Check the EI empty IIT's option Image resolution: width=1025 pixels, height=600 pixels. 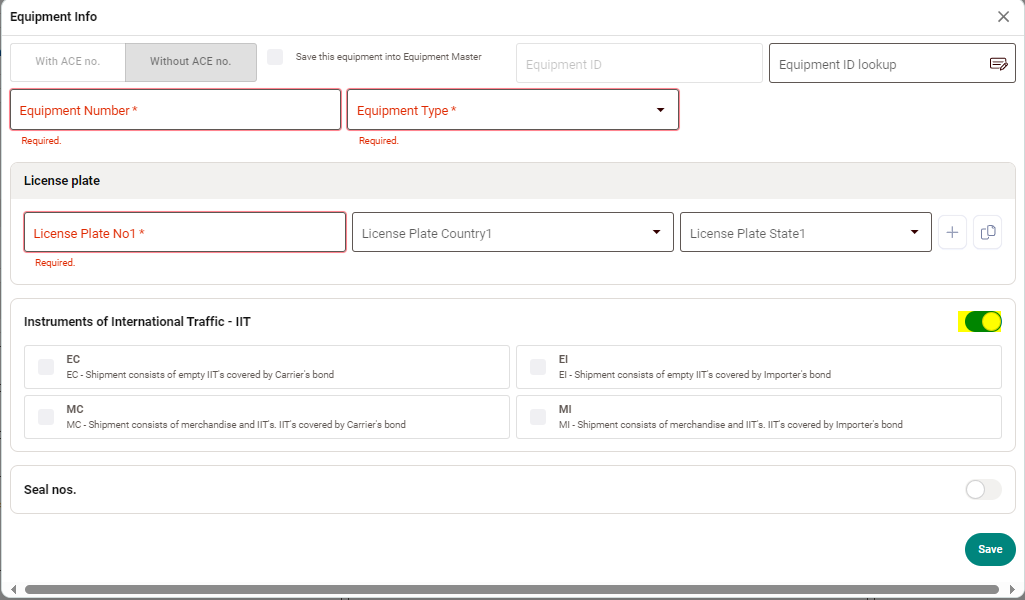(538, 367)
